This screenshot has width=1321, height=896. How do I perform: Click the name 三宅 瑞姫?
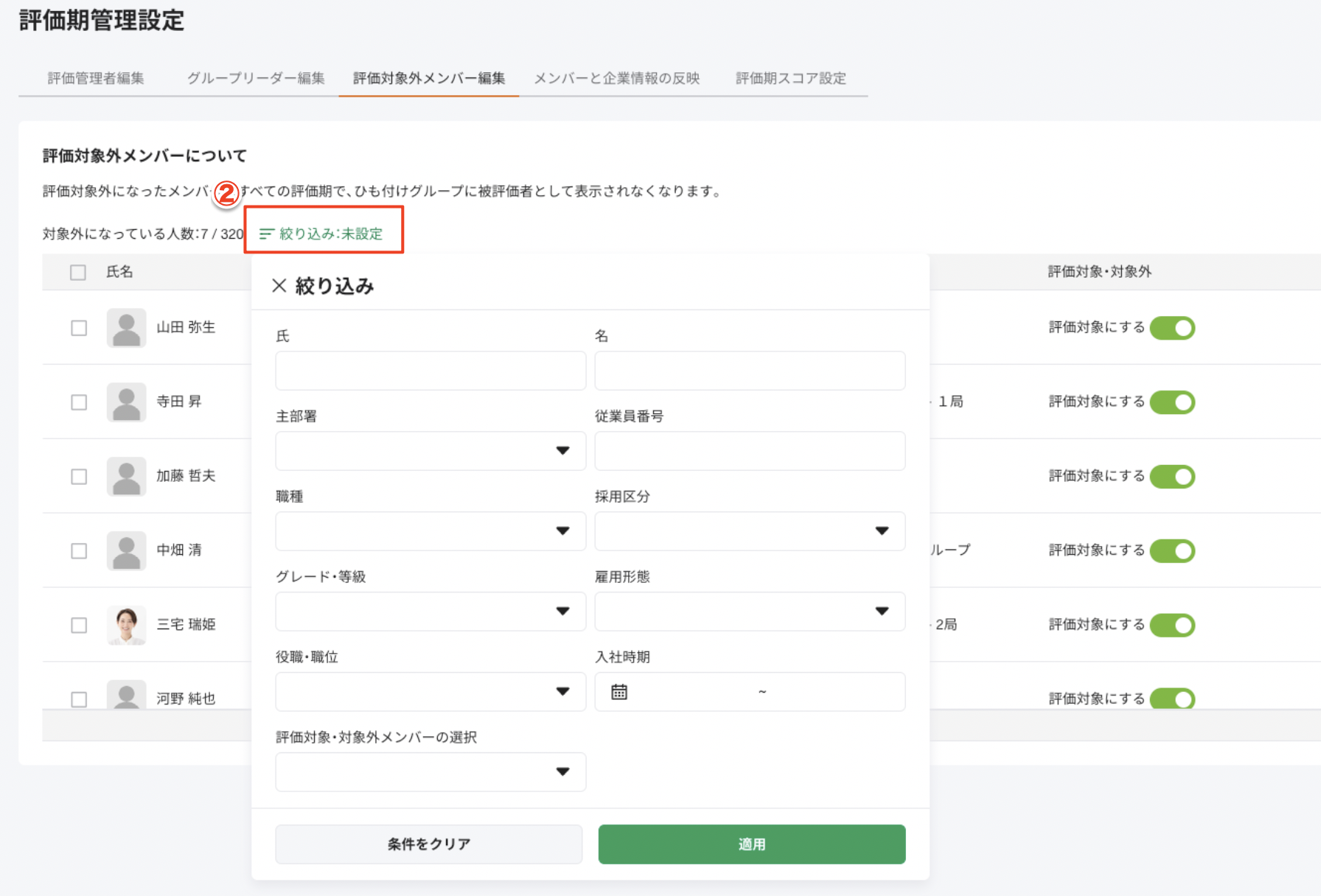186,625
